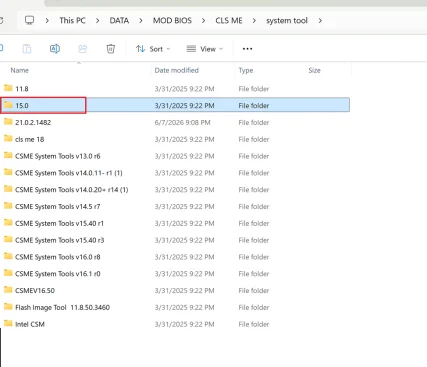Click the Paste clipboard icon

coord(27,49)
